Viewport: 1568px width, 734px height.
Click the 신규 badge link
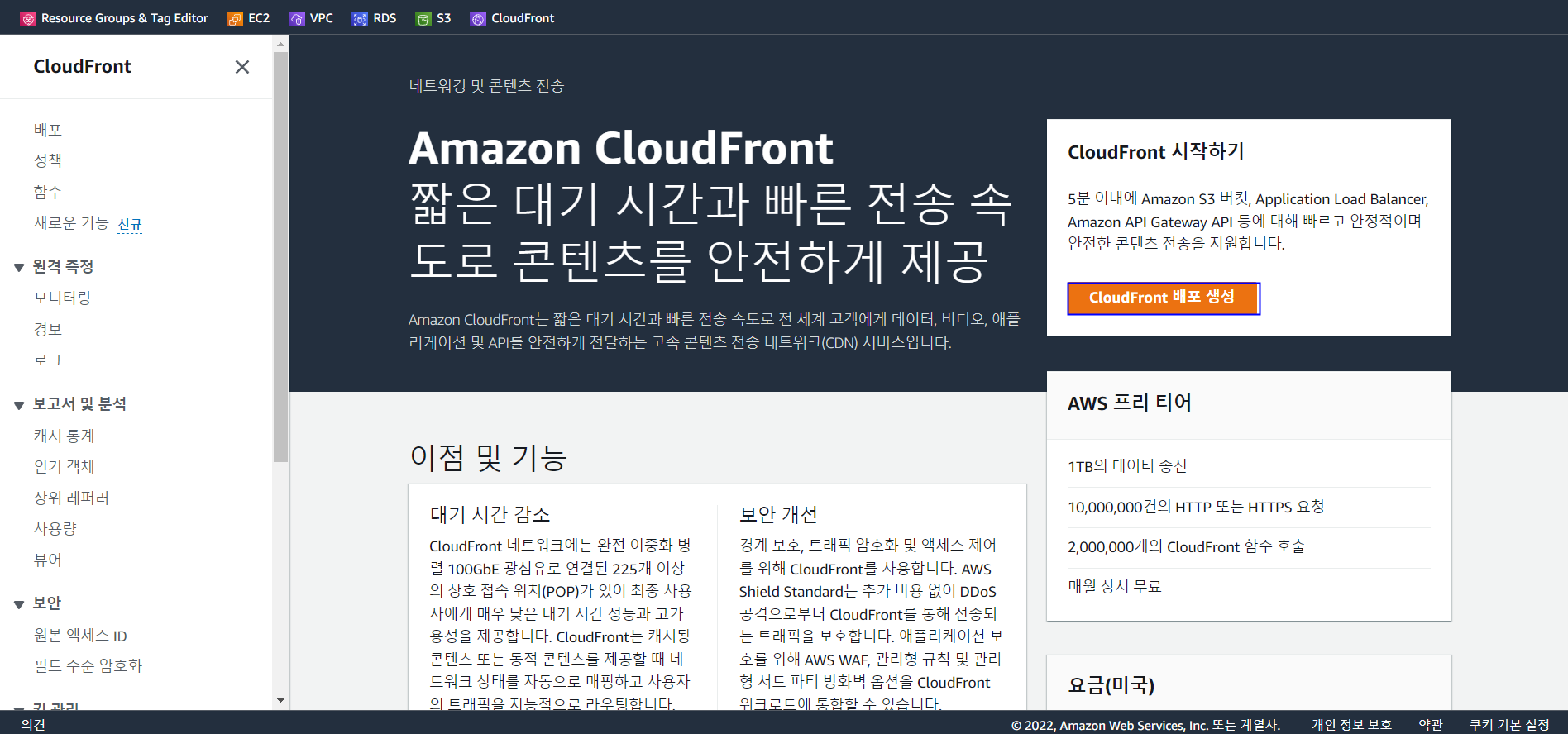tap(130, 224)
